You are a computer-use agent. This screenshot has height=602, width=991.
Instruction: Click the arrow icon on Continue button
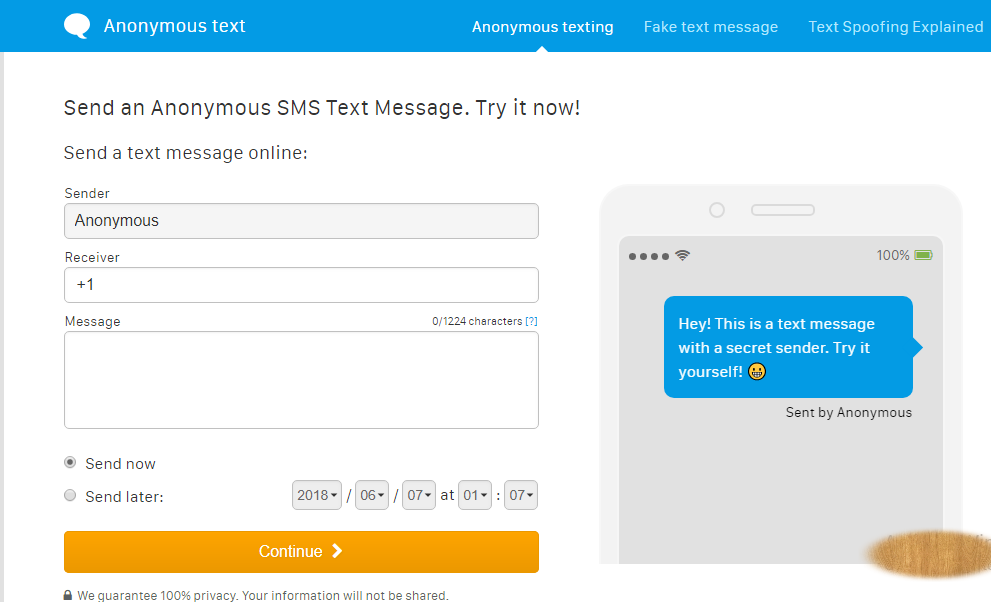(x=337, y=551)
